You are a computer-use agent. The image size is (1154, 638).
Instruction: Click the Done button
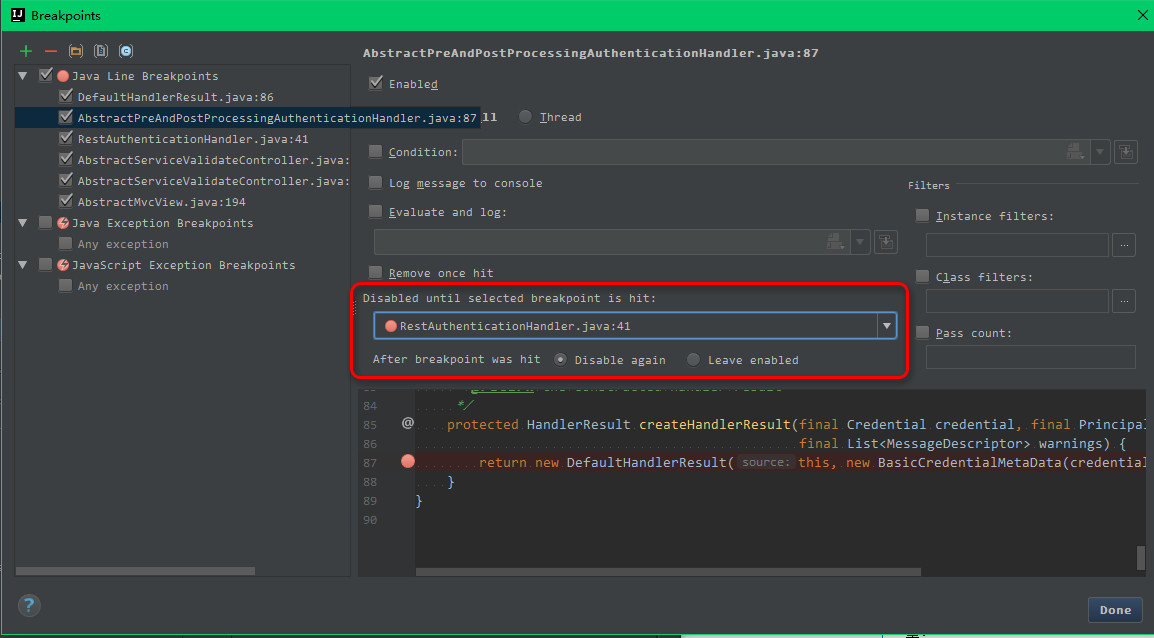point(1115,609)
